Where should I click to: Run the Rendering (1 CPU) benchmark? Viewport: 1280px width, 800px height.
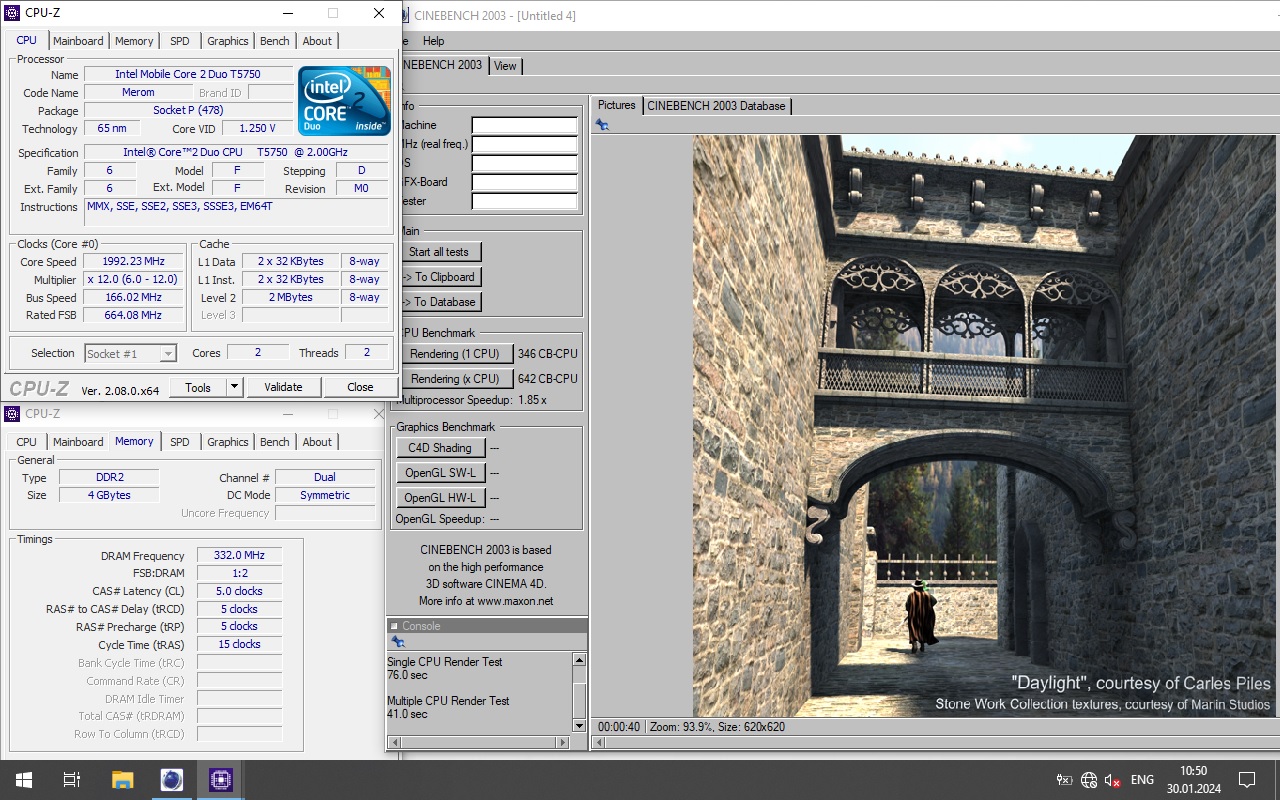pos(455,354)
